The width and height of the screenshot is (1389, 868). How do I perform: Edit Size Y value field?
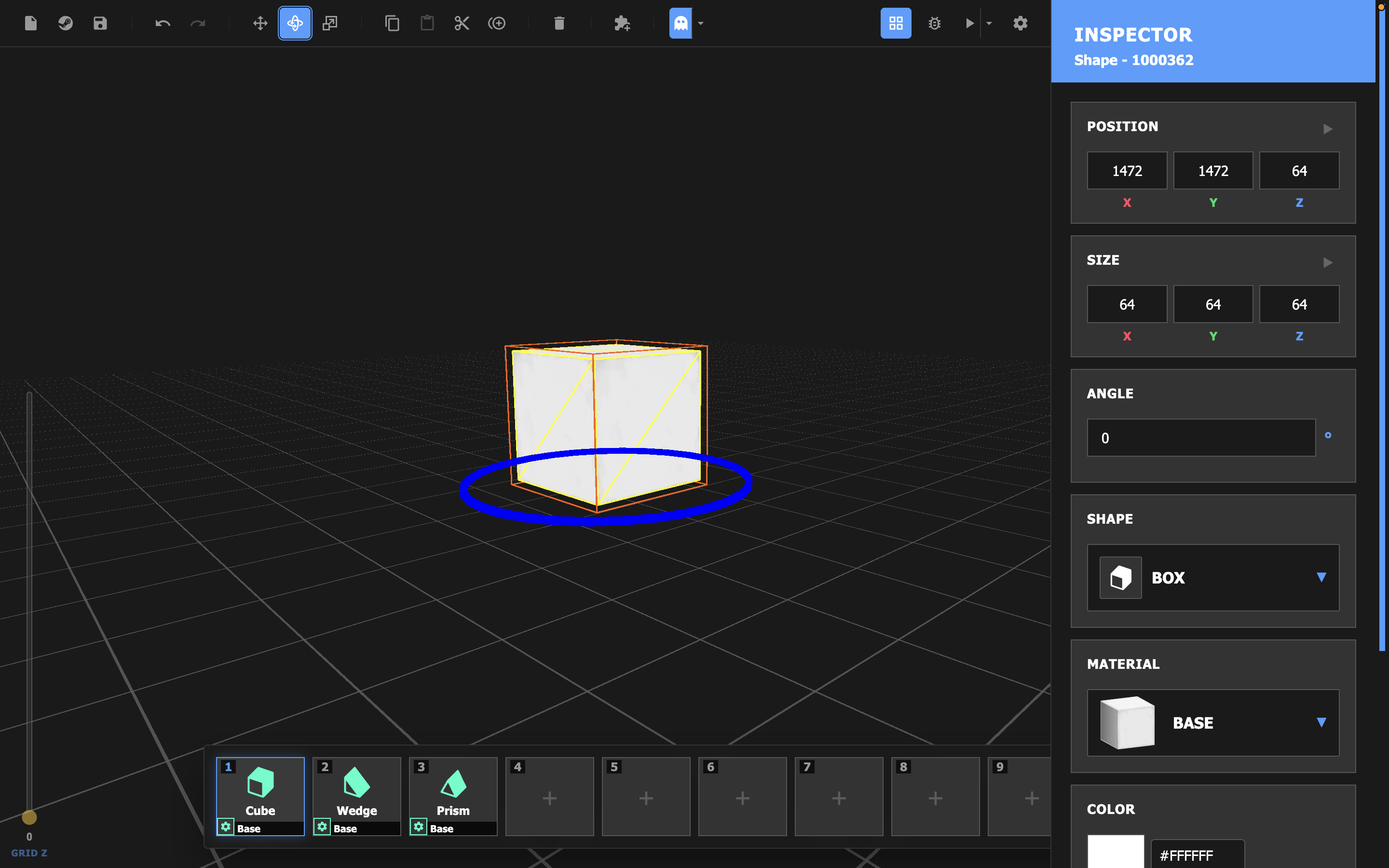(1213, 304)
